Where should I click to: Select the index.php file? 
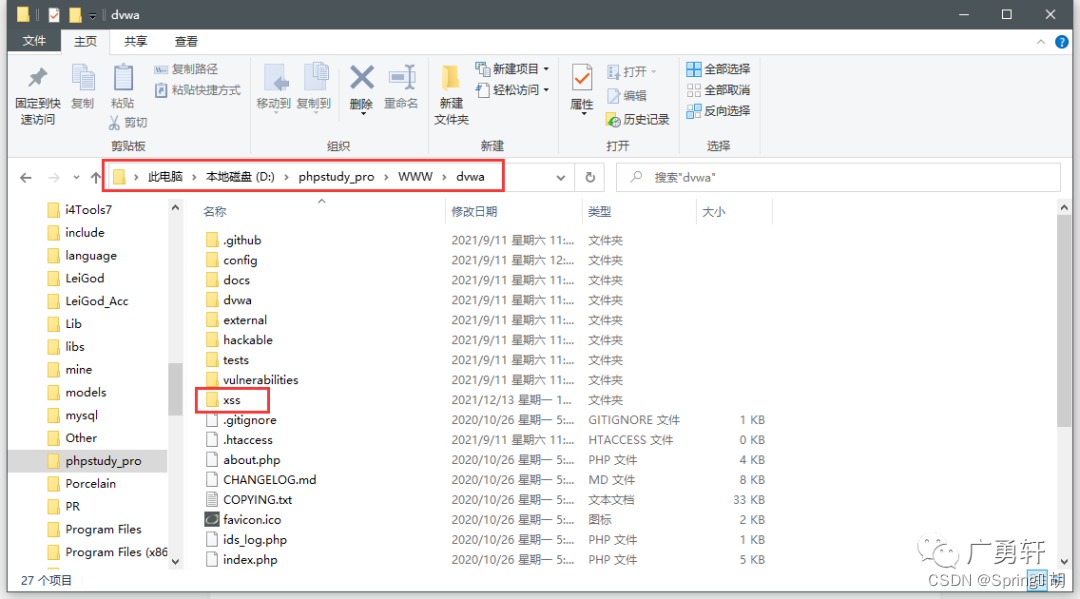[250, 560]
